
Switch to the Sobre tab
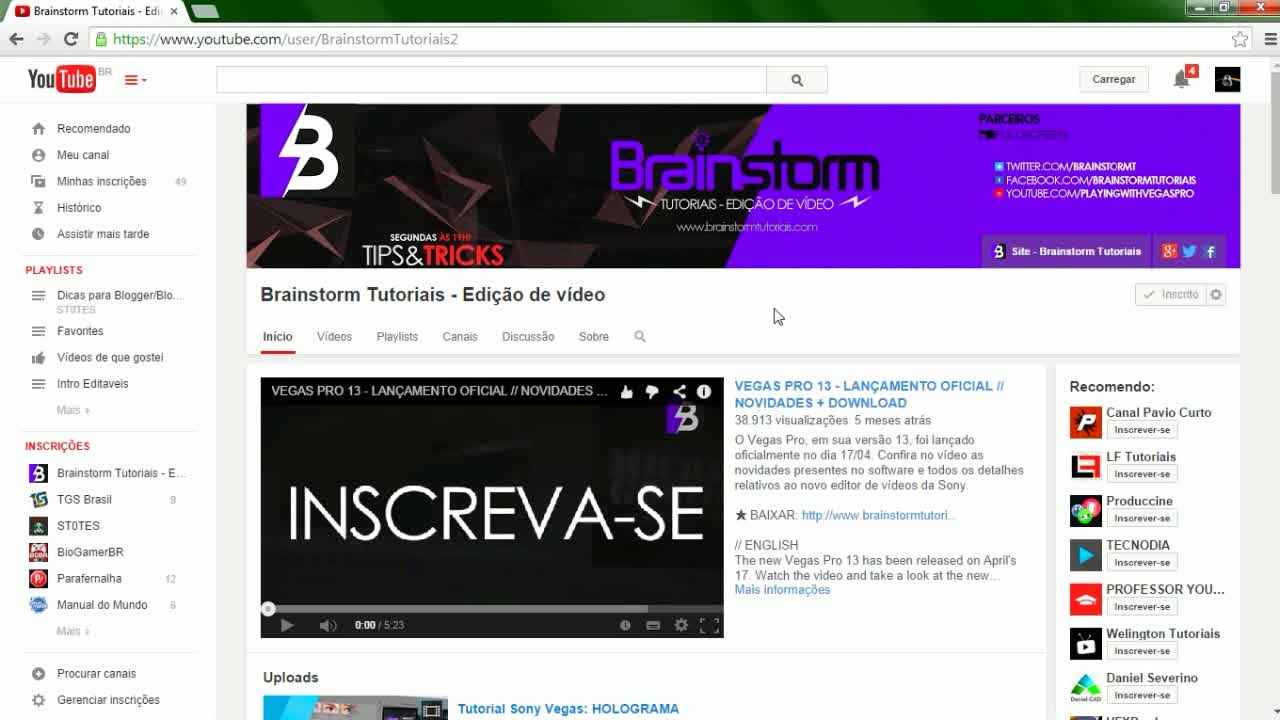point(594,337)
